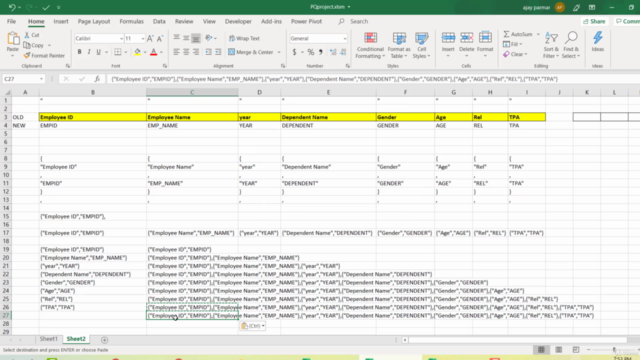Select cell B4 containing EMPID
Screen dimensions: 640x360
(93, 125)
